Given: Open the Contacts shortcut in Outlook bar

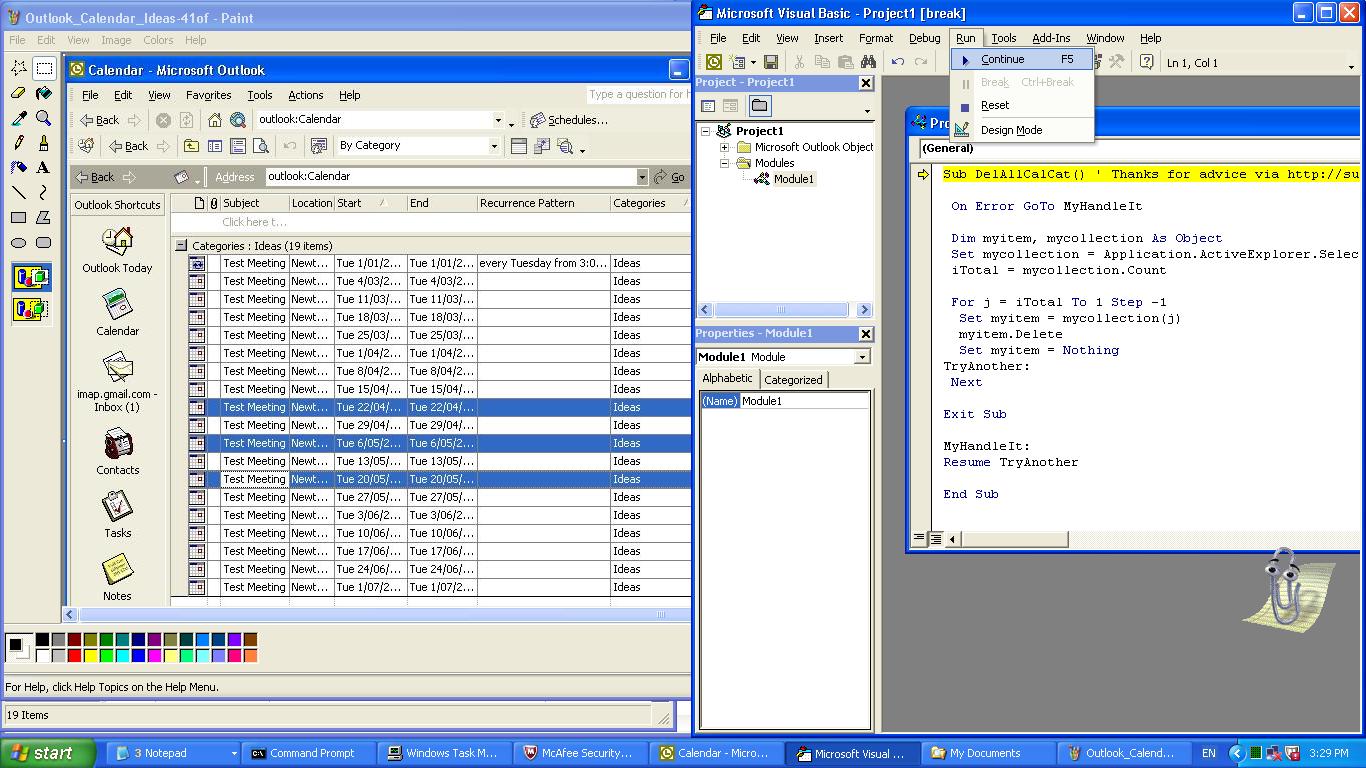Looking at the screenshot, I should pyautogui.click(x=117, y=451).
